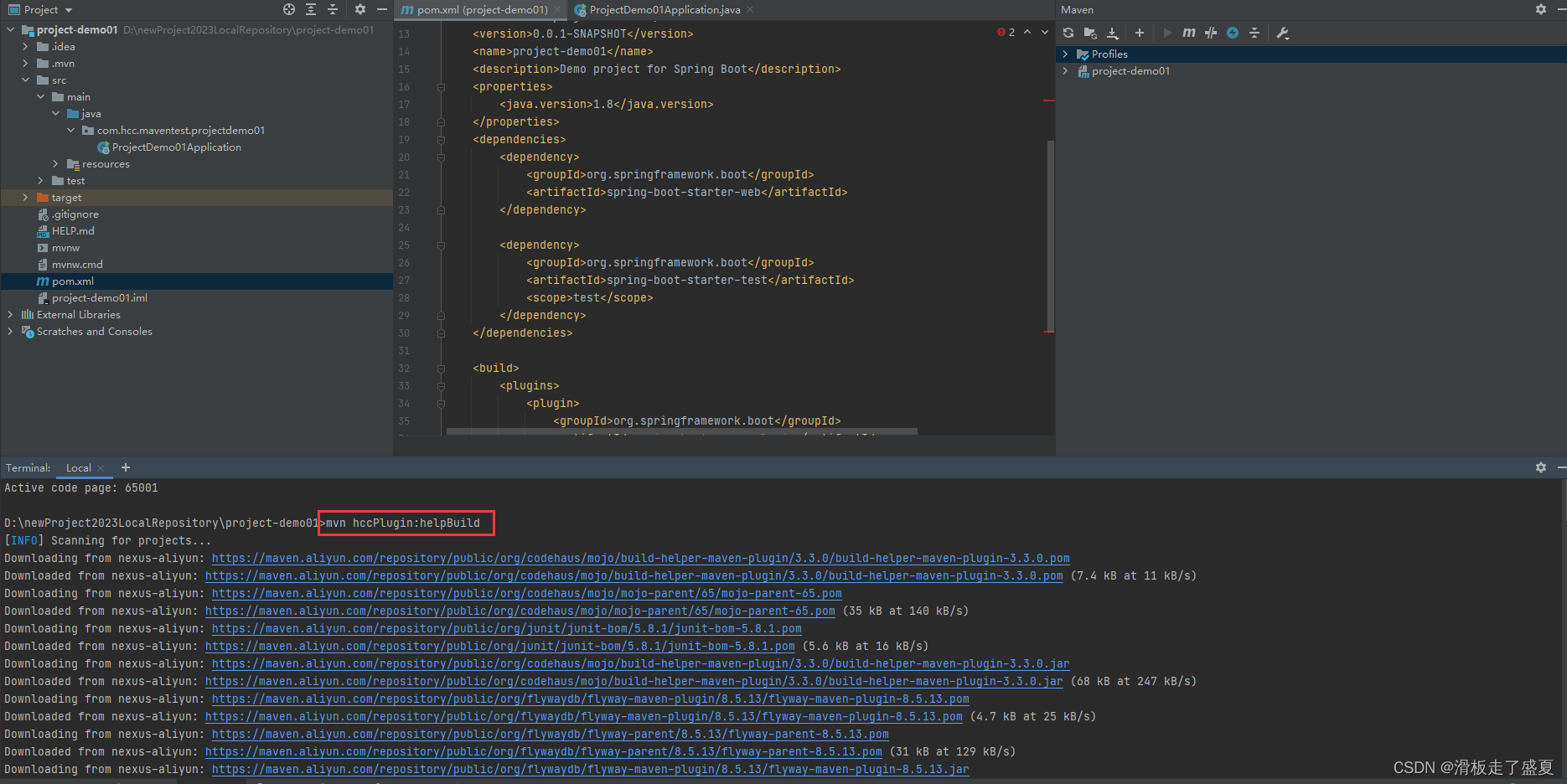Viewport: 1567px width, 784px height.
Task: Open the Project view mode dropdown
Action: pos(67,9)
